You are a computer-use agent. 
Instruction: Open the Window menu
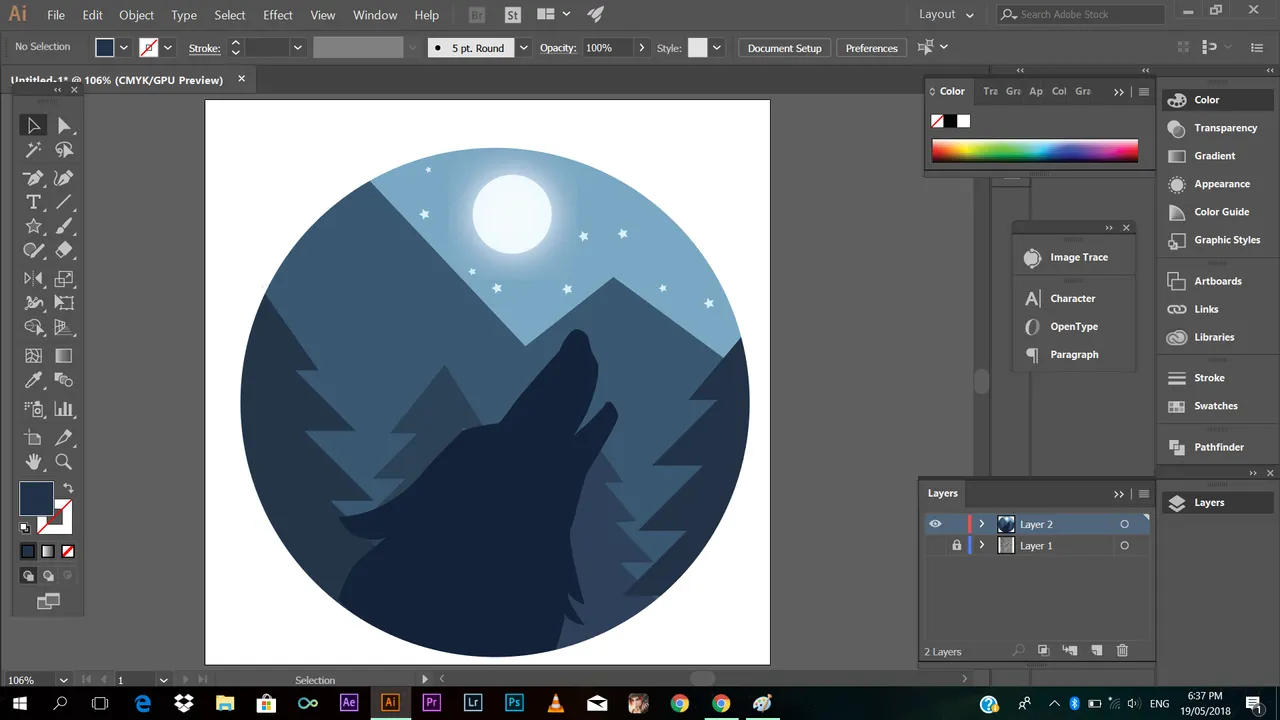(x=375, y=15)
